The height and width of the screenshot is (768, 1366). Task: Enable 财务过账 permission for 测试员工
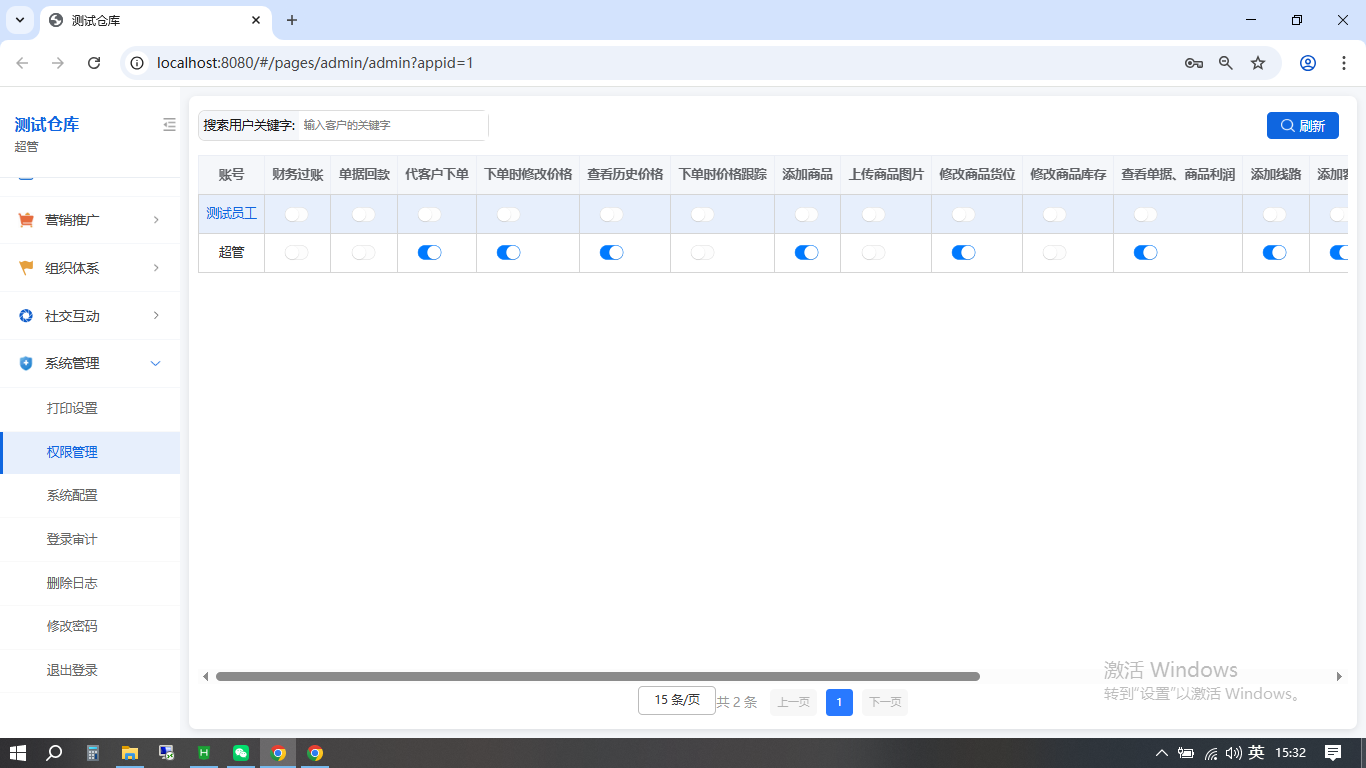click(297, 213)
